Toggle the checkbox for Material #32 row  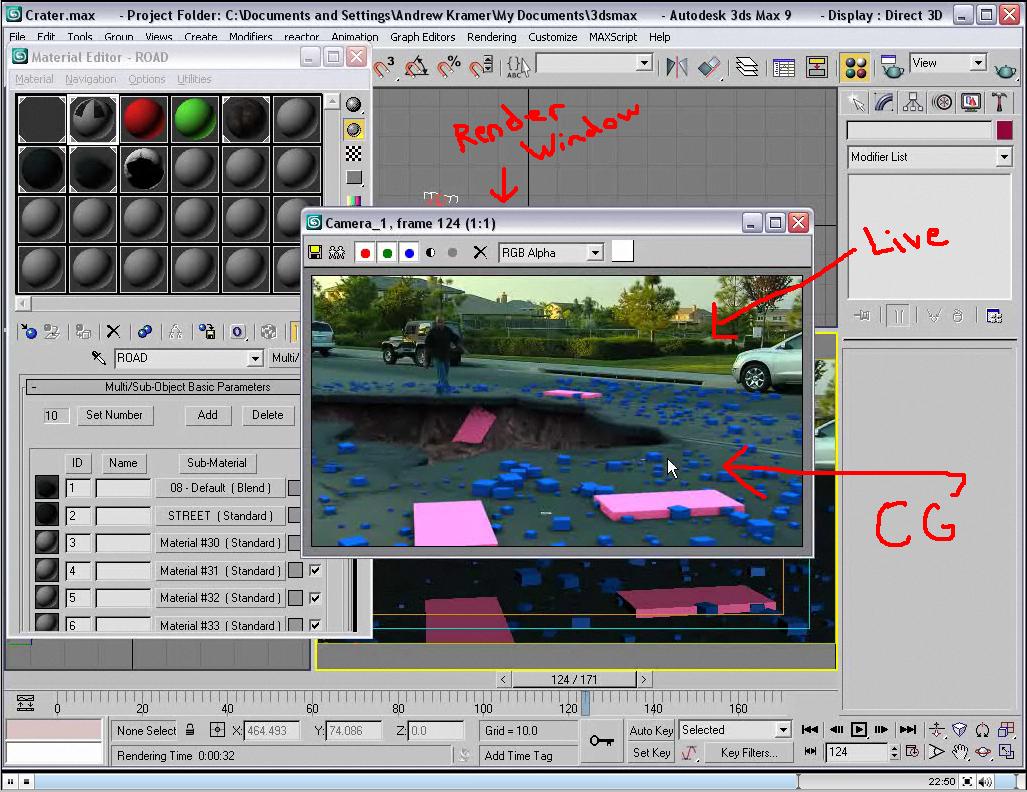[x=315, y=598]
